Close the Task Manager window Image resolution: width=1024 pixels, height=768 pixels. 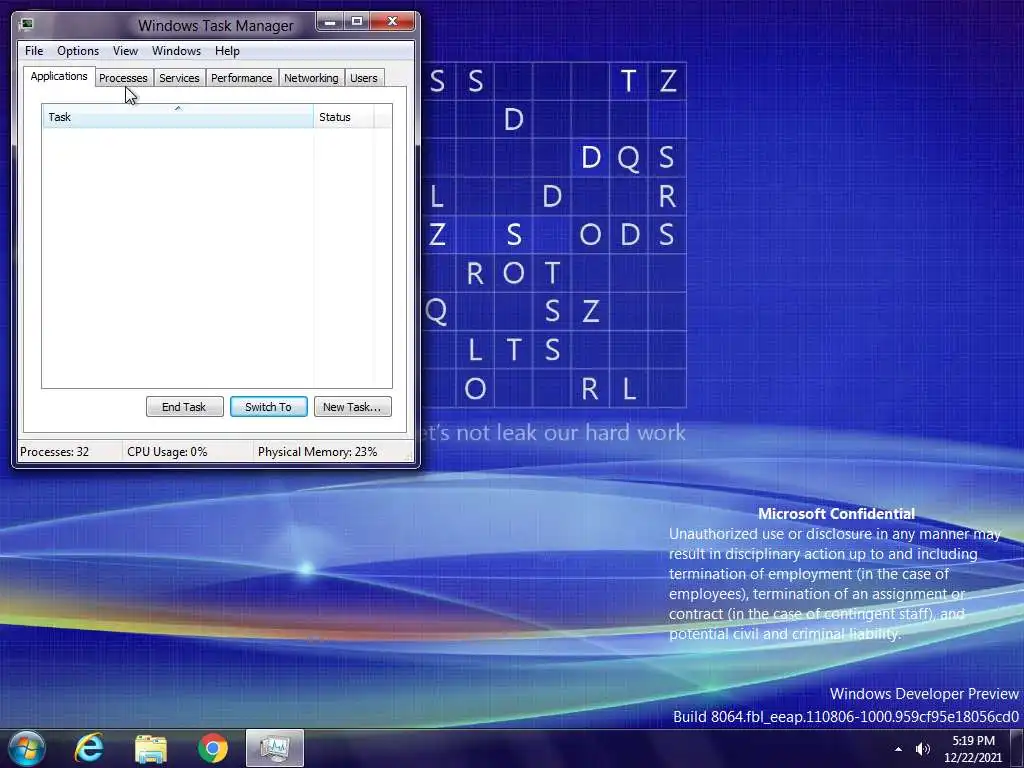click(392, 22)
